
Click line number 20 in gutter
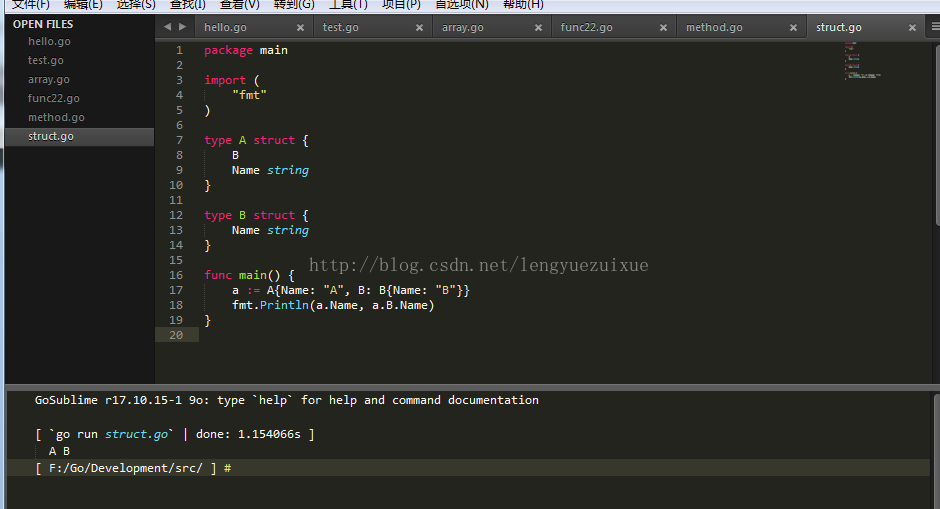(x=176, y=335)
